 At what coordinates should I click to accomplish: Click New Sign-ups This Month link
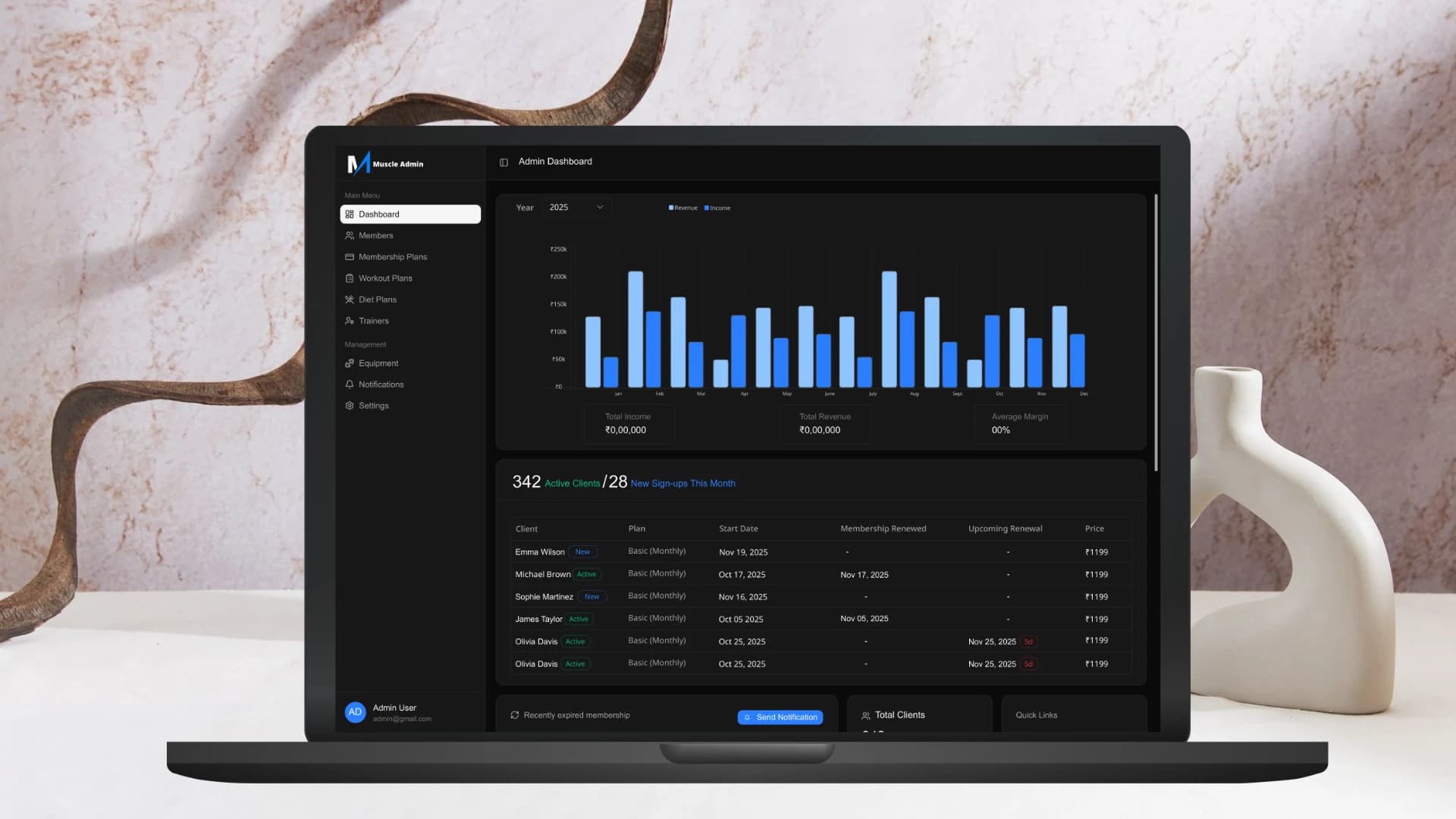point(683,484)
